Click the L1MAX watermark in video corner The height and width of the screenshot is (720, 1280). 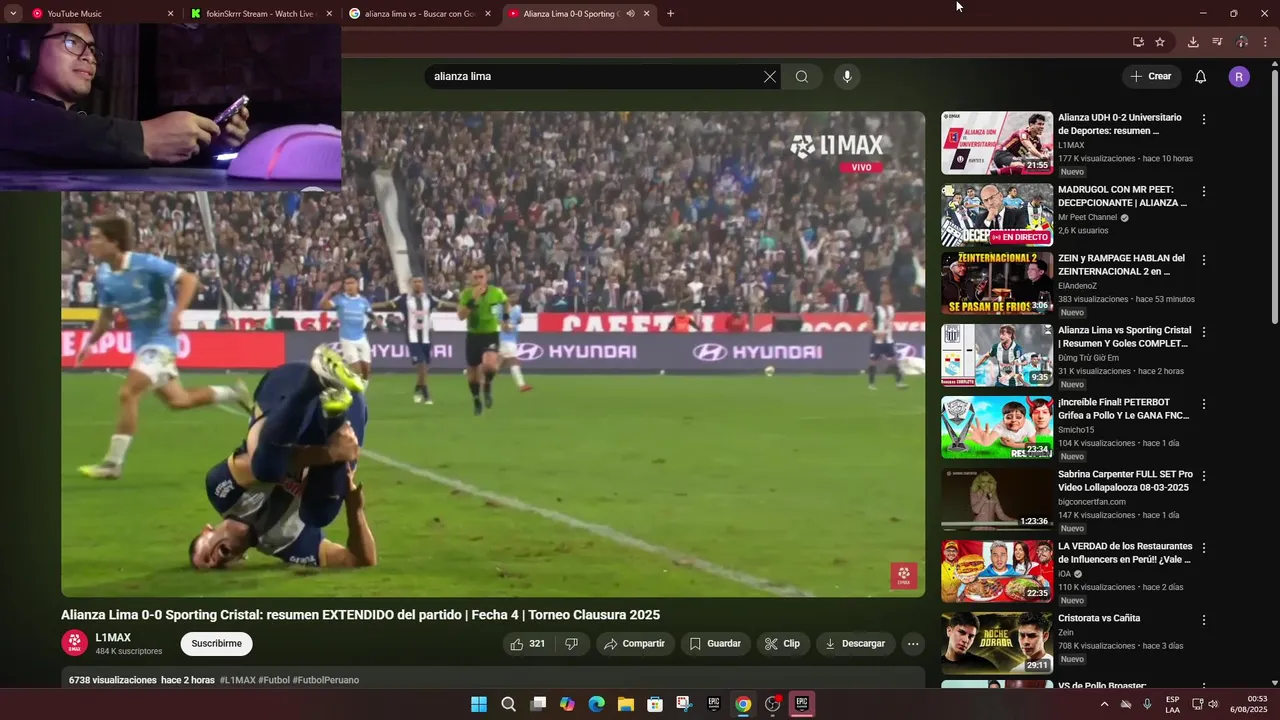click(903, 576)
